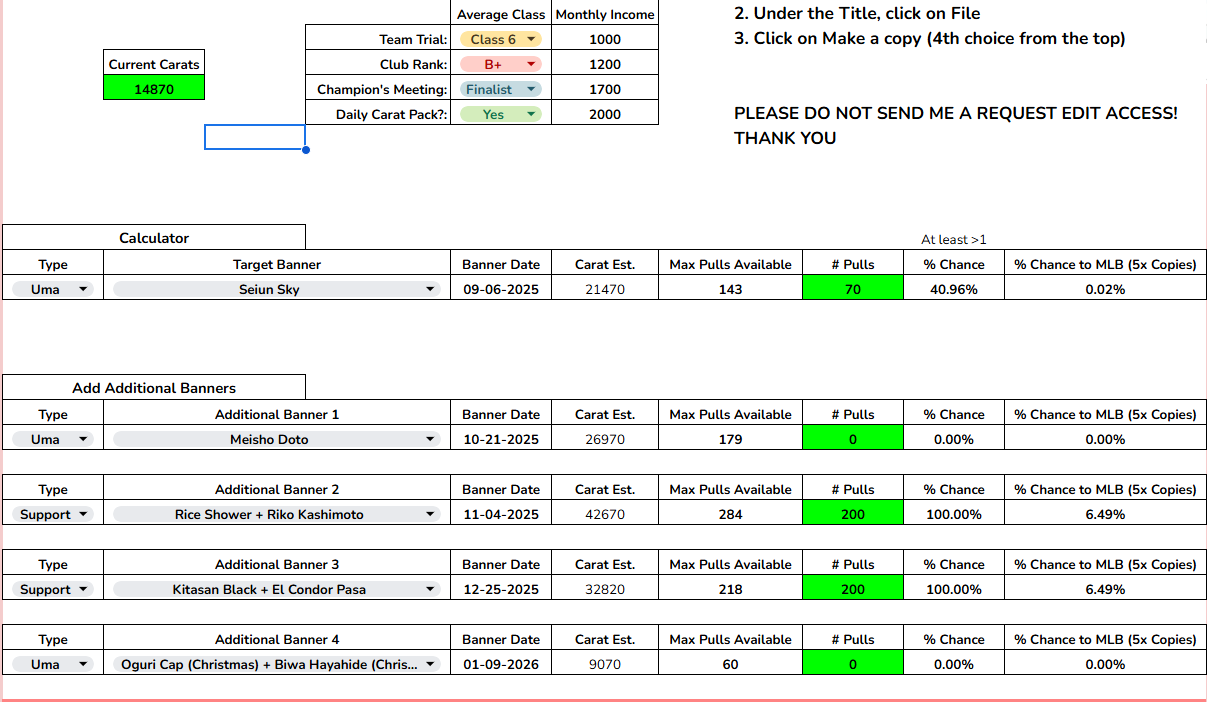Click the Add Additional Banners title

pos(154,388)
